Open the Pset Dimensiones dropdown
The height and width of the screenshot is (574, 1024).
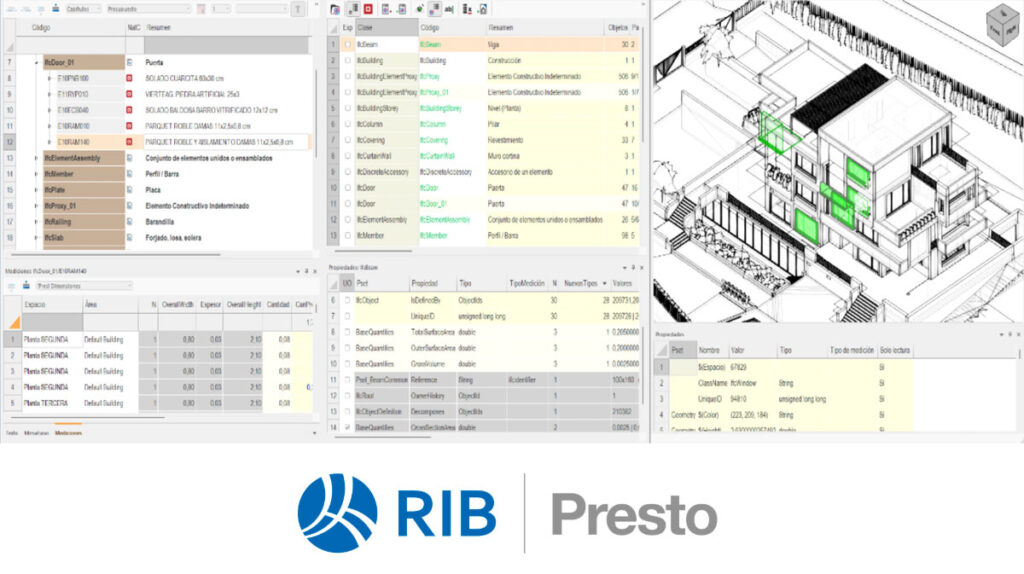point(84,286)
